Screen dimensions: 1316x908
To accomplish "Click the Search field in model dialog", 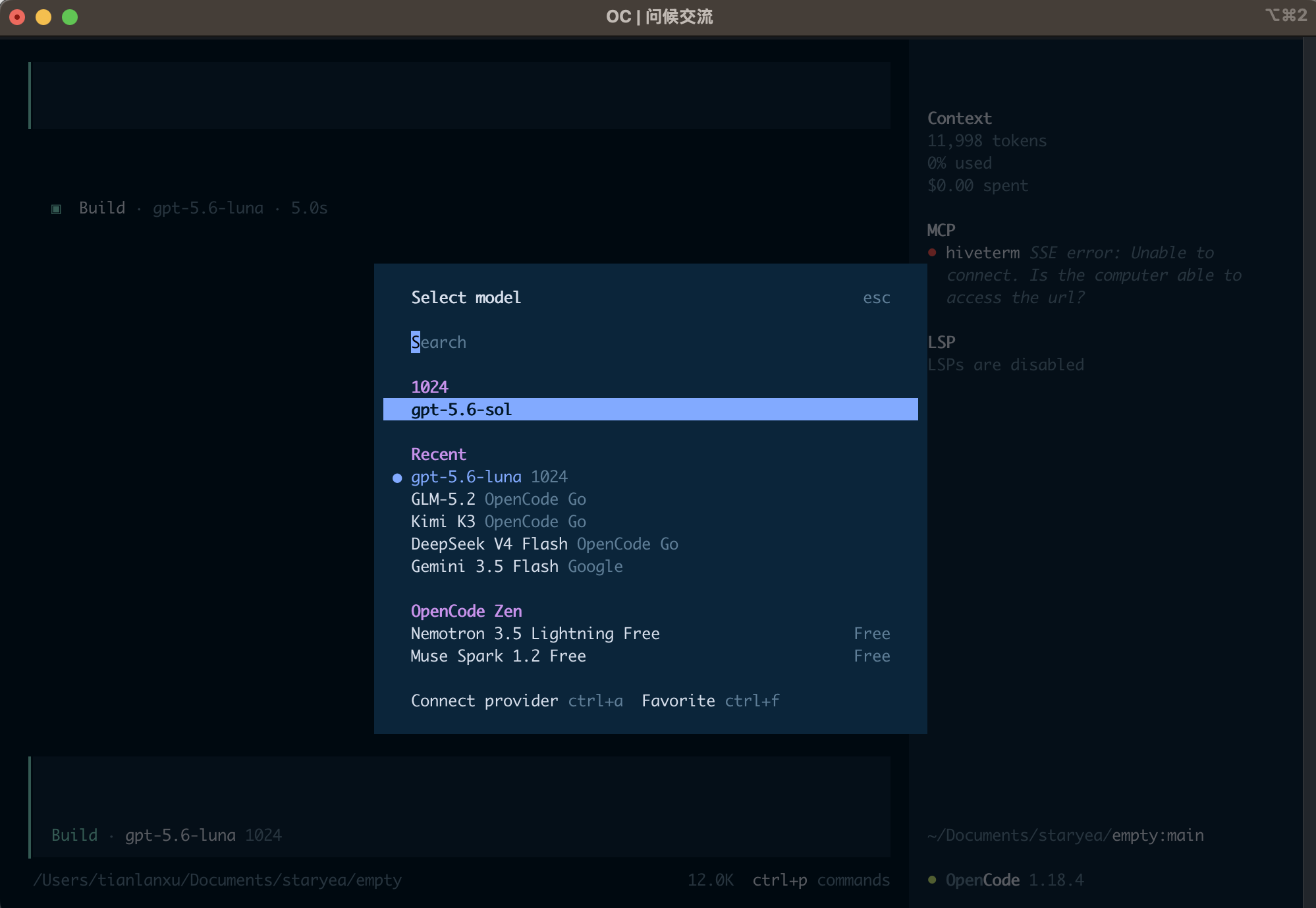I will click(x=650, y=342).
